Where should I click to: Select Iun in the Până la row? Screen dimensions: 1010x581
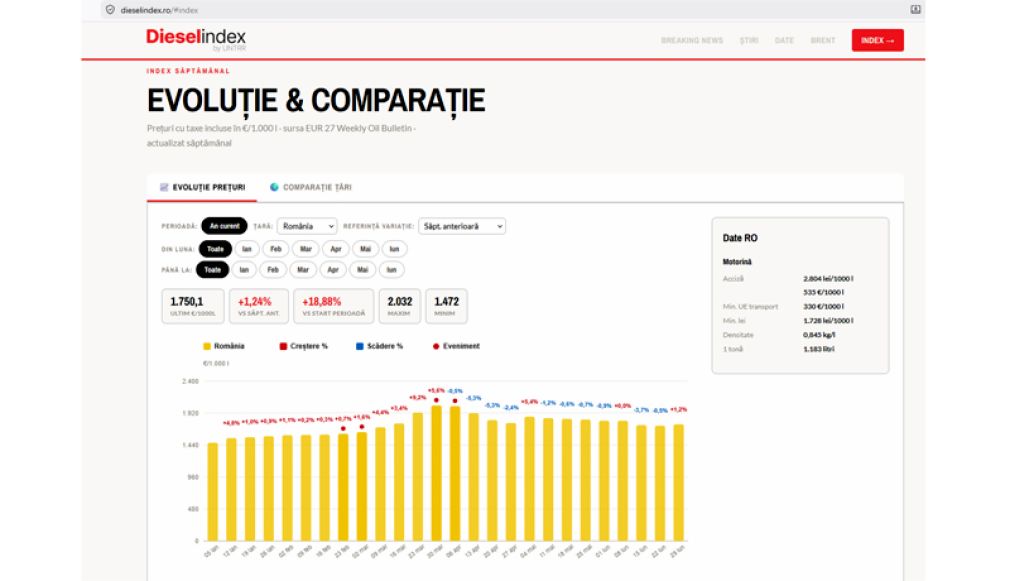[x=392, y=270]
